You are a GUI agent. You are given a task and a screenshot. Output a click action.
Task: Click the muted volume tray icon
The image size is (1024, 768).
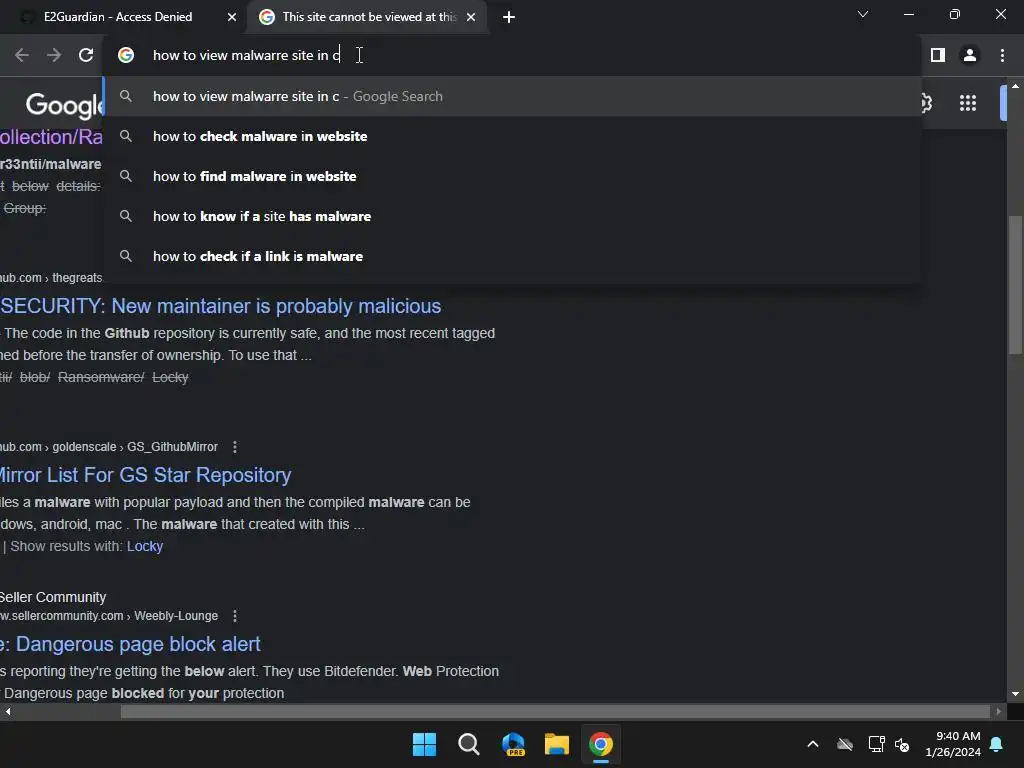[x=903, y=744]
